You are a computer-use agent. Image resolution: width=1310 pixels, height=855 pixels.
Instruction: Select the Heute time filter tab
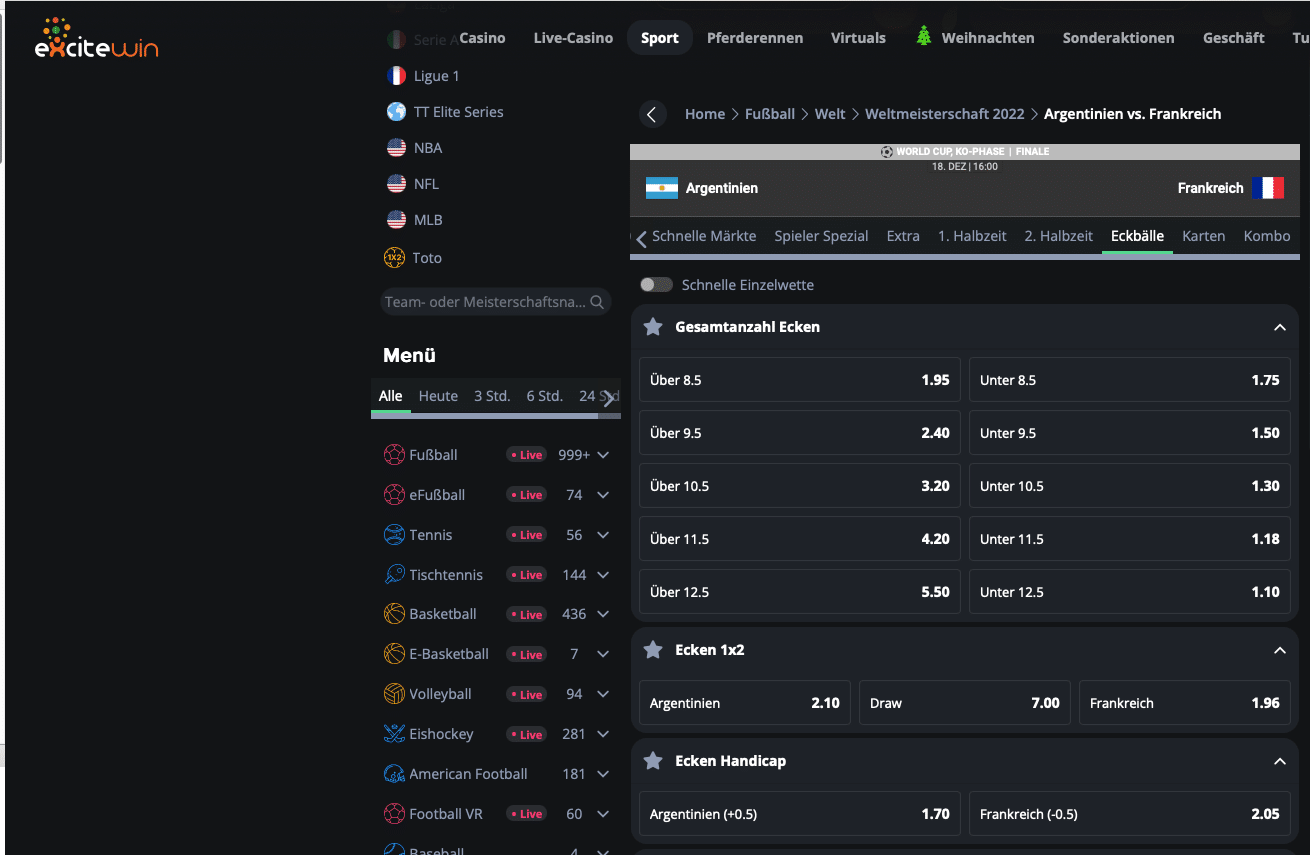(x=438, y=396)
